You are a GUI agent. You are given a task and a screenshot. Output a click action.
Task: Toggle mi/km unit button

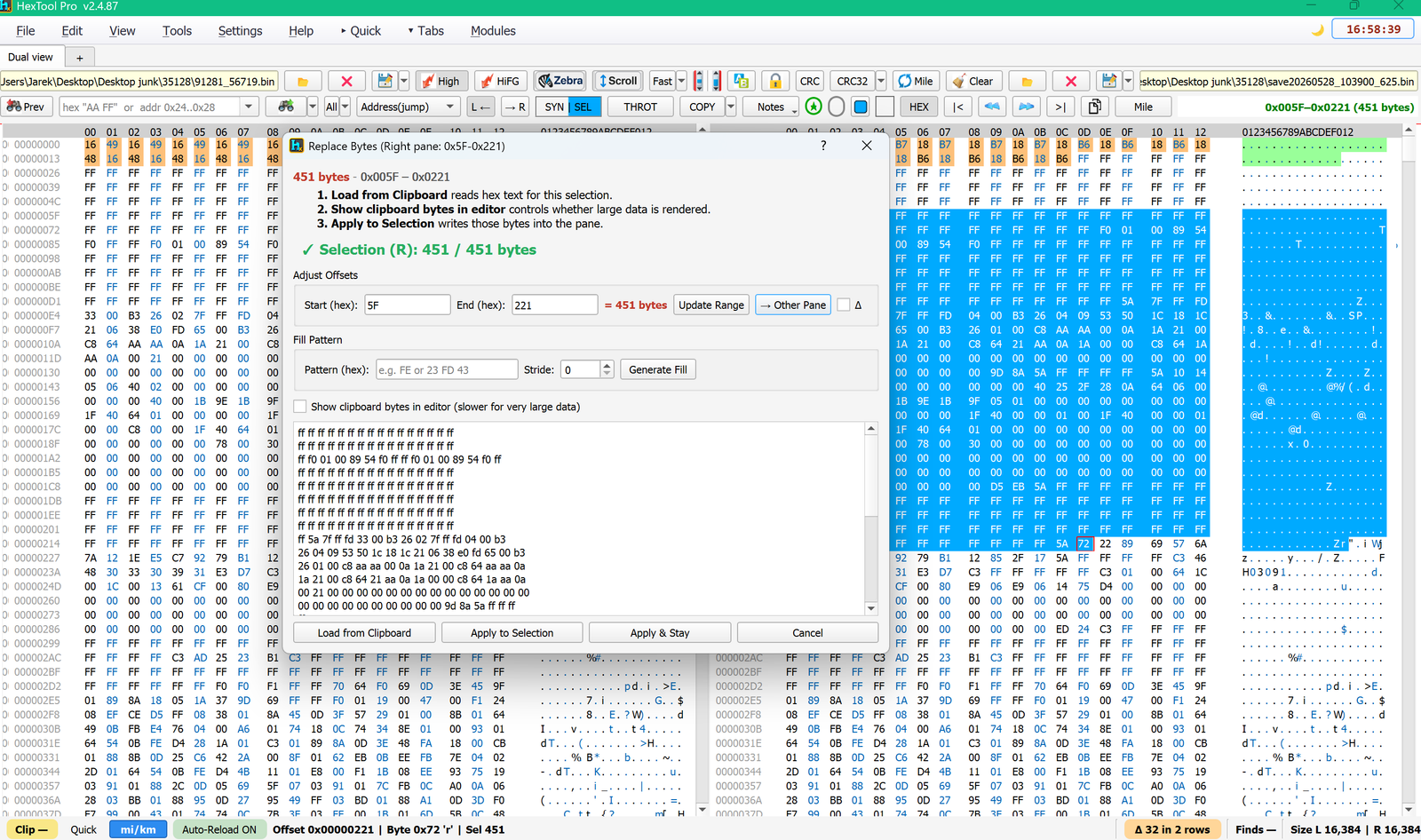(138, 829)
